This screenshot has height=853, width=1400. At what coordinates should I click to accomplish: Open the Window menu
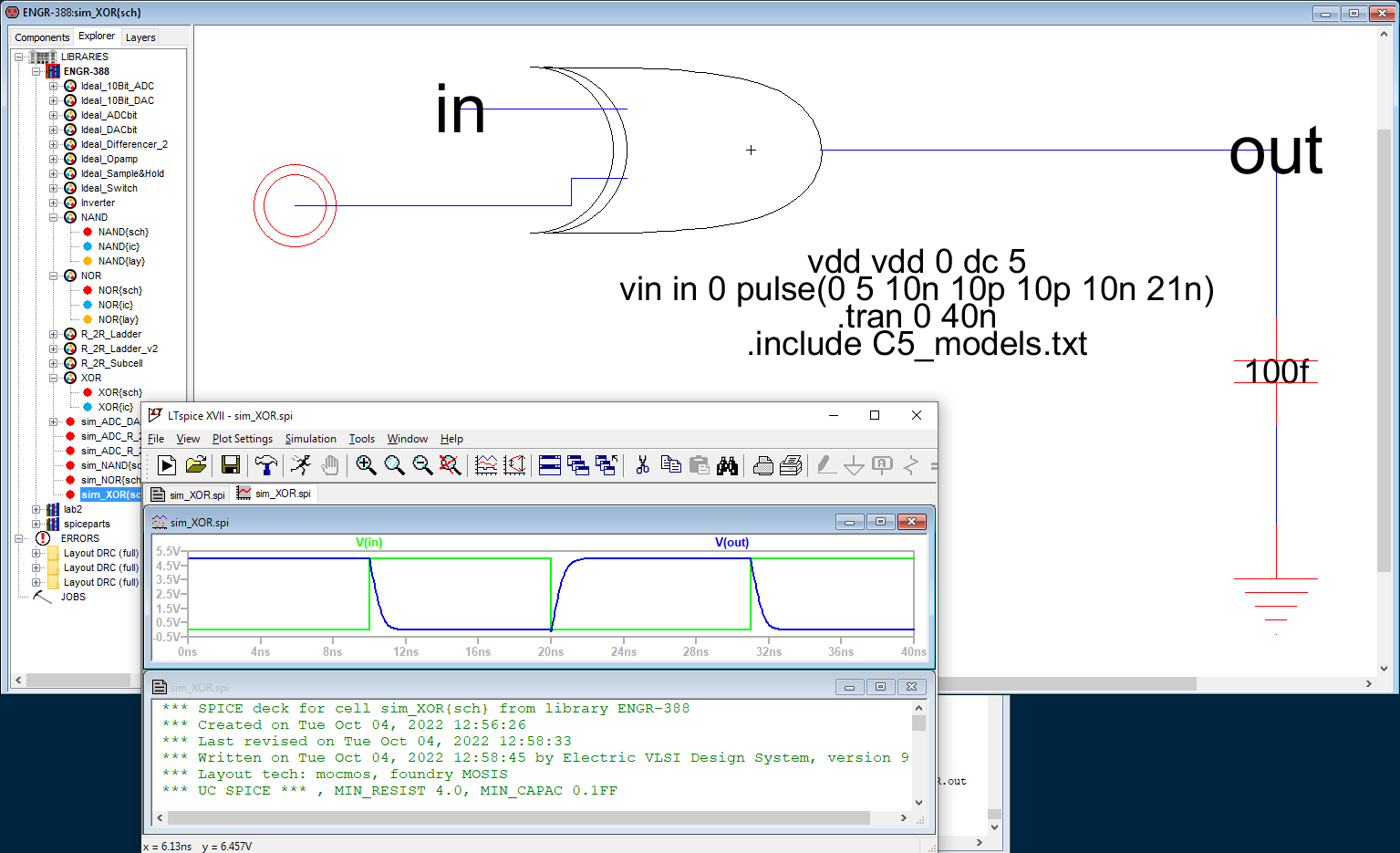408,439
